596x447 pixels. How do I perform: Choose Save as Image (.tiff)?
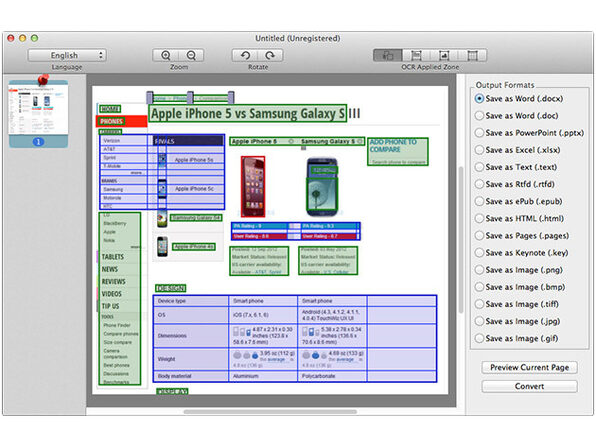click(x=517, y=304)
